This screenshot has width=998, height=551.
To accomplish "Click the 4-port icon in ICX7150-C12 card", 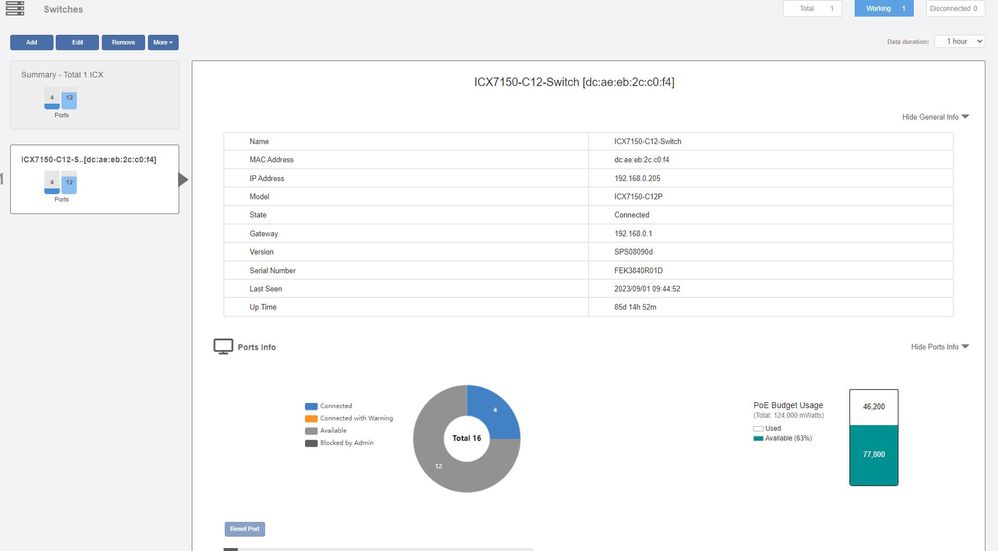I will (x=51, y=183).
